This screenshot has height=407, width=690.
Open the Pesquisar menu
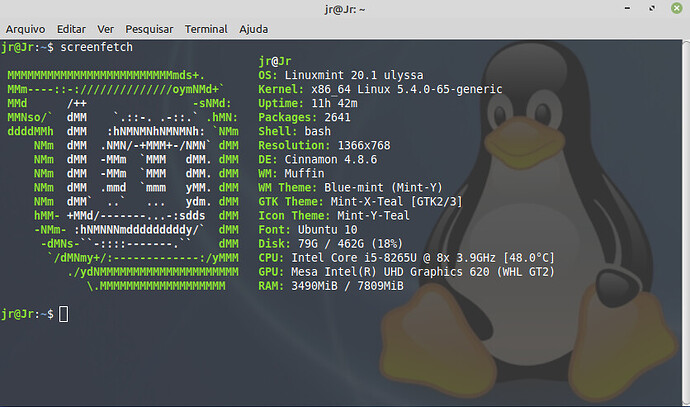point(149,29)
